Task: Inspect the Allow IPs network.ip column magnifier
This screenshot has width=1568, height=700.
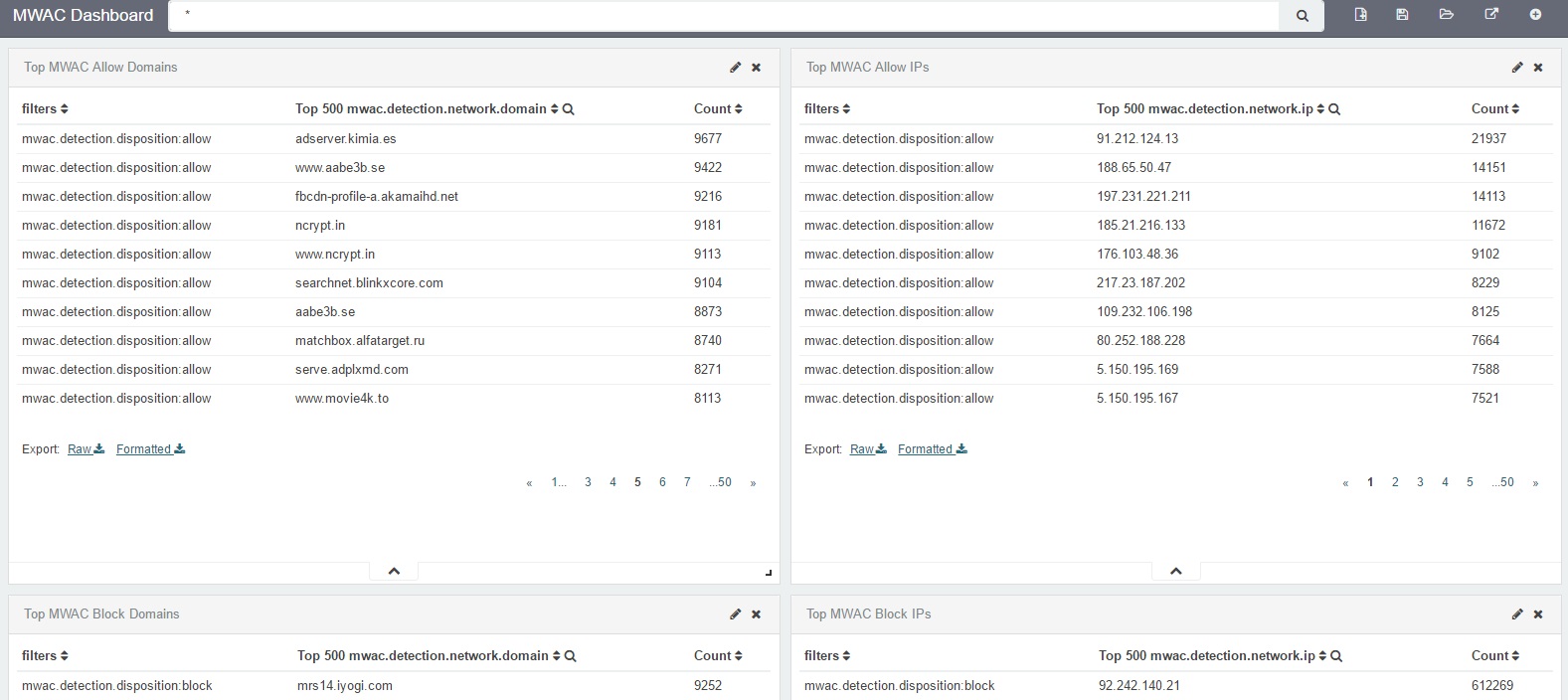Action: pyautogui.click(x=1334, y=109)
